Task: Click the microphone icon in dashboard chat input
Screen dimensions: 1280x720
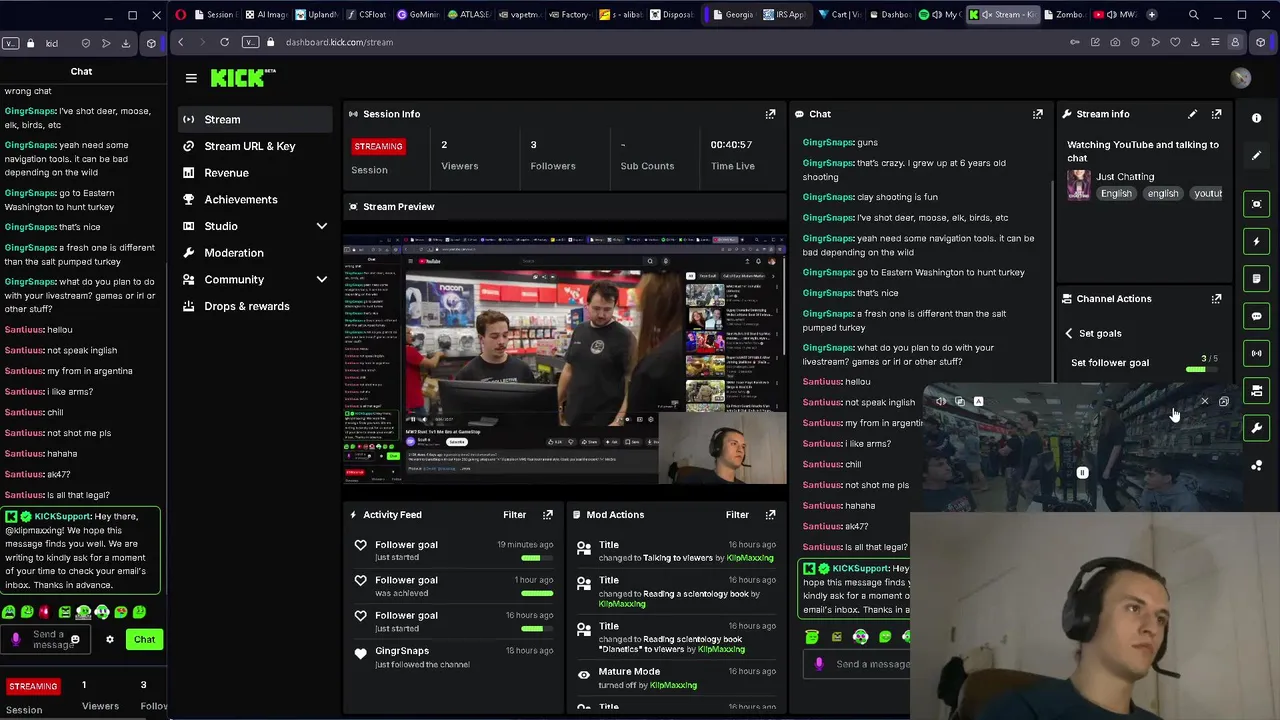Action: pyautogui.click(x=819, y=664)
